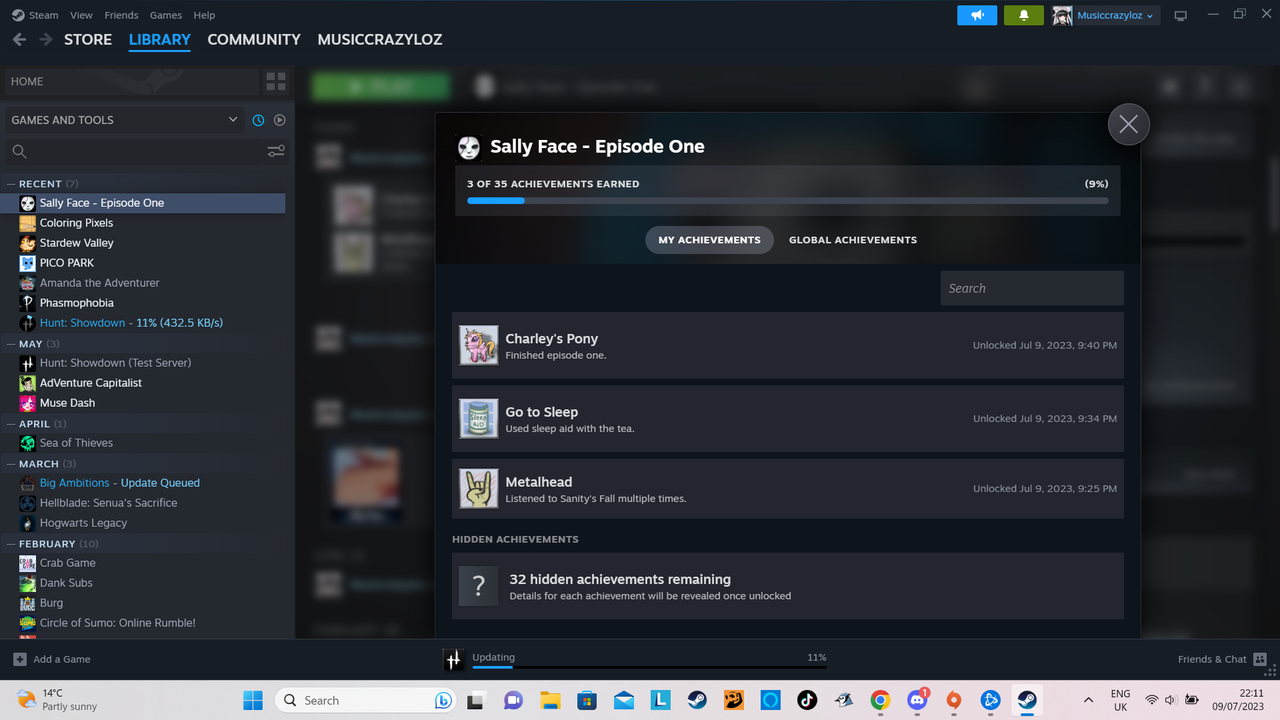Open the Steam menu
The height and width of the screenshot is (720, 1280).
(x=36, y=15)
